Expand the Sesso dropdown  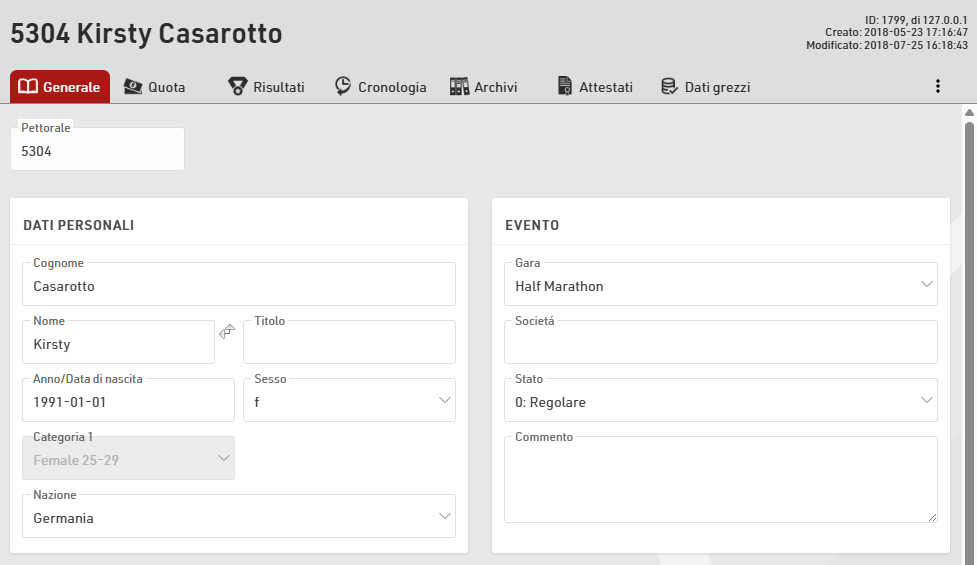[x=349, y=401]
